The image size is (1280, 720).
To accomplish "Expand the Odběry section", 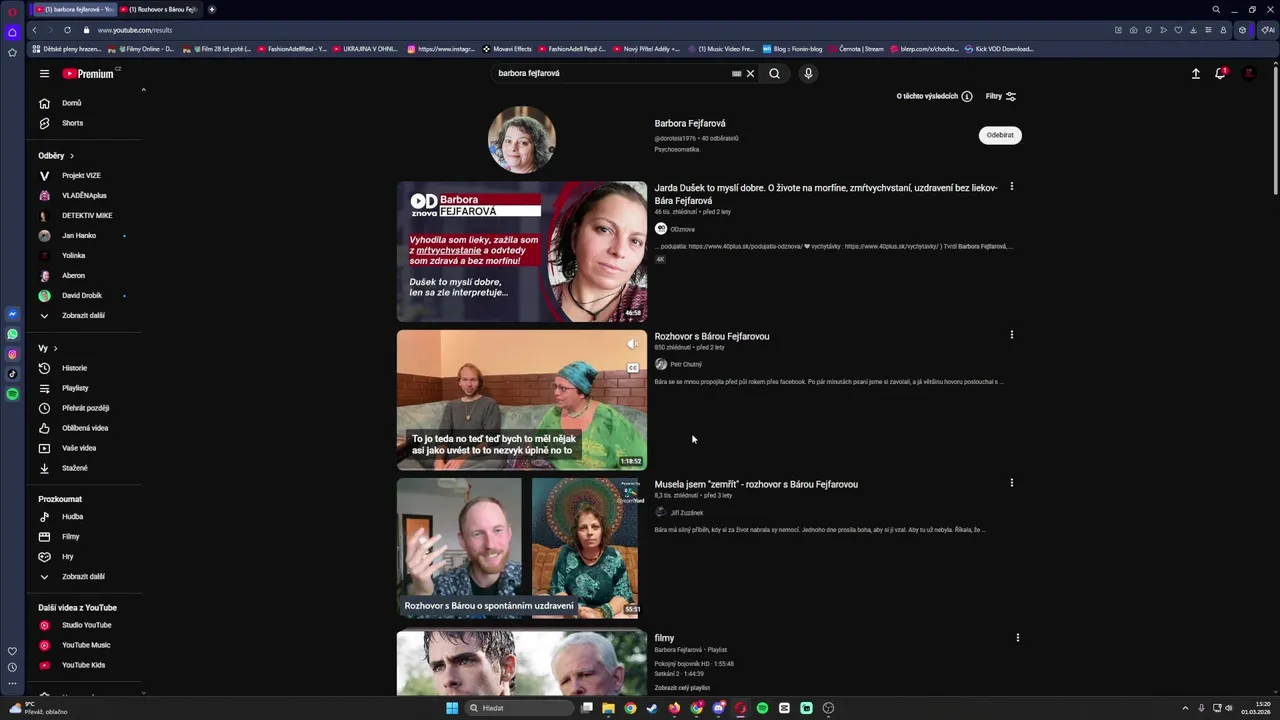I will [56, 156].
